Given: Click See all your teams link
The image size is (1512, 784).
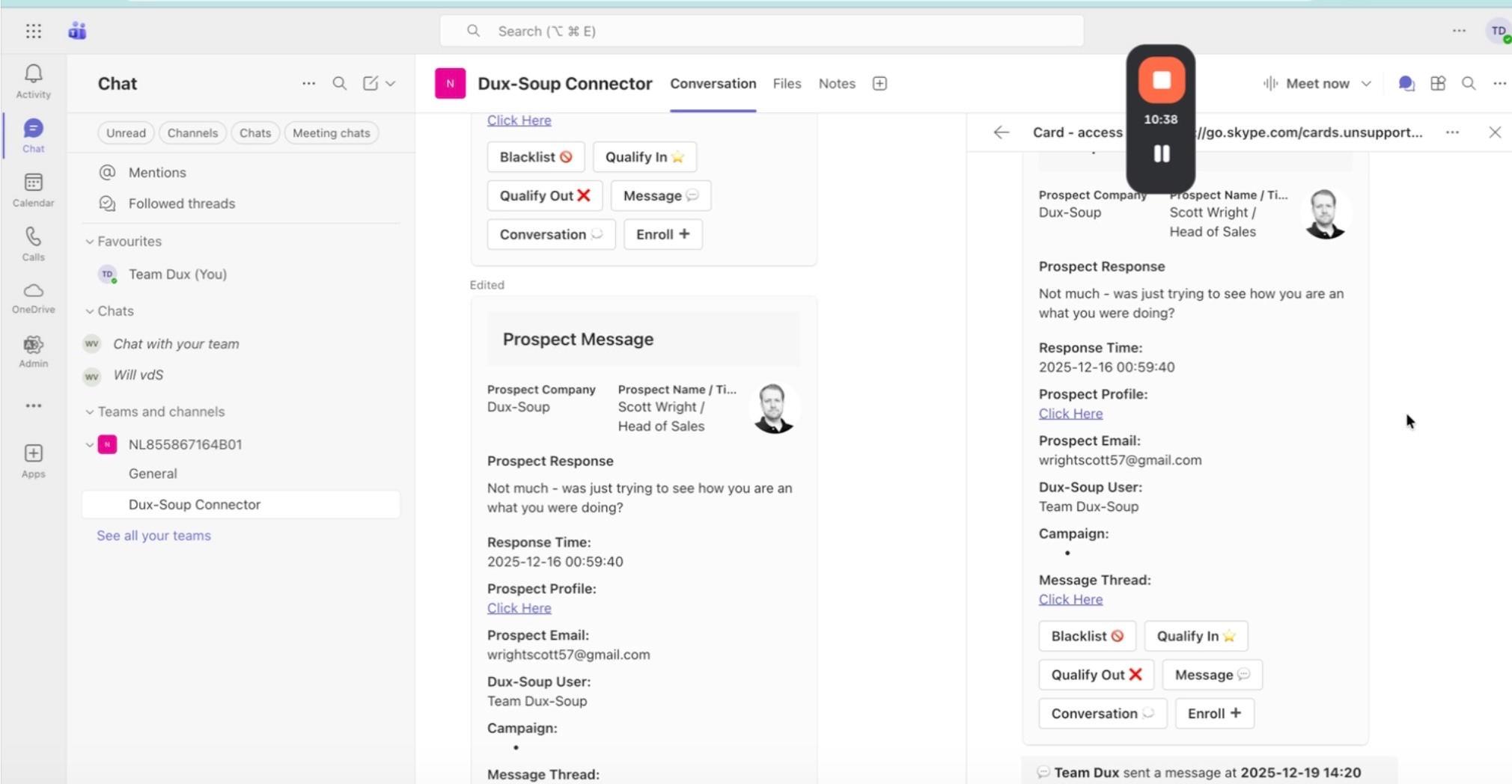Looking at the screenshot, I should click(x=153, y=536).
